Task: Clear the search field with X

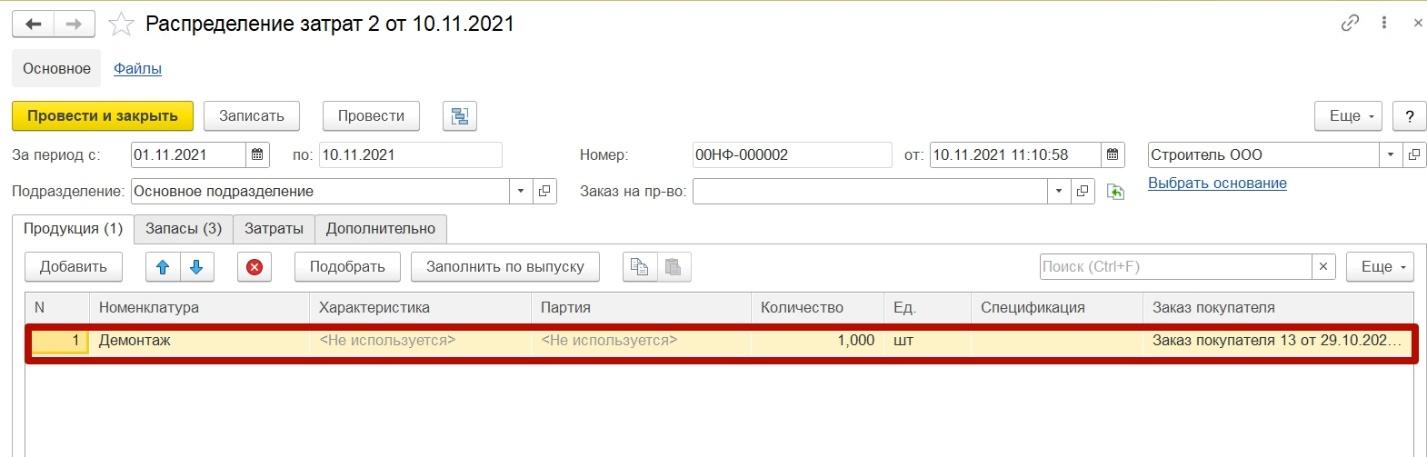Action: pos(1324,267)
